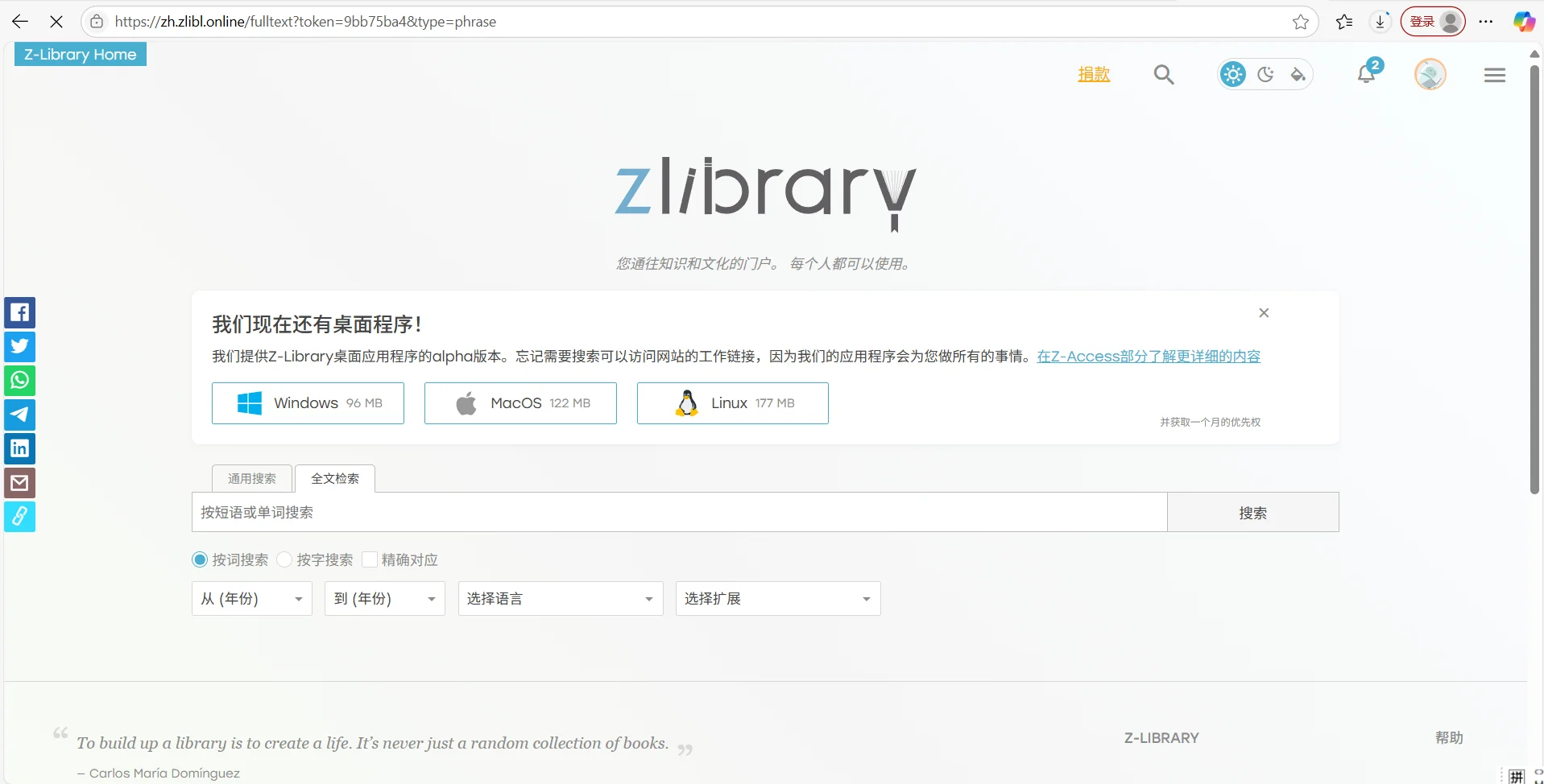Image resolution: width=1544 pixels, height=784 pixels.
Task: Open the user profile avatar
Action: [1430, 75]
